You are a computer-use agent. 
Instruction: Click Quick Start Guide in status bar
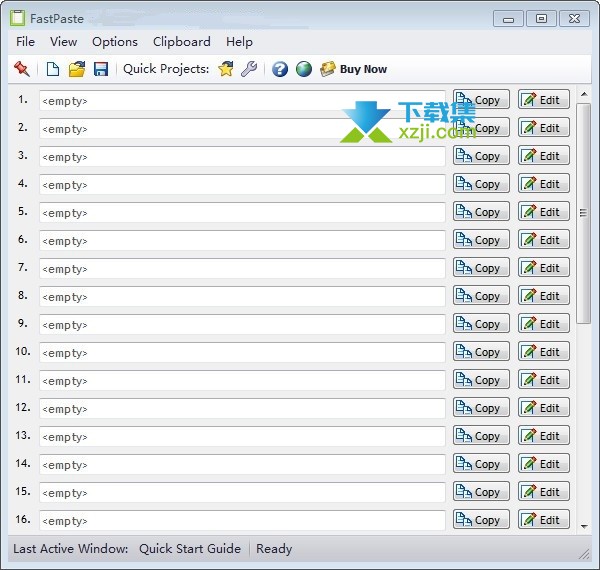[x=190, y=549]
